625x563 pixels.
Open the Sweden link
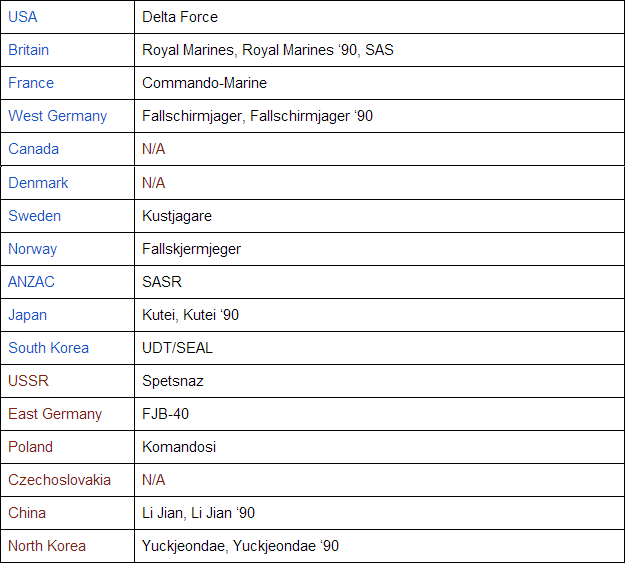point(34,216)
